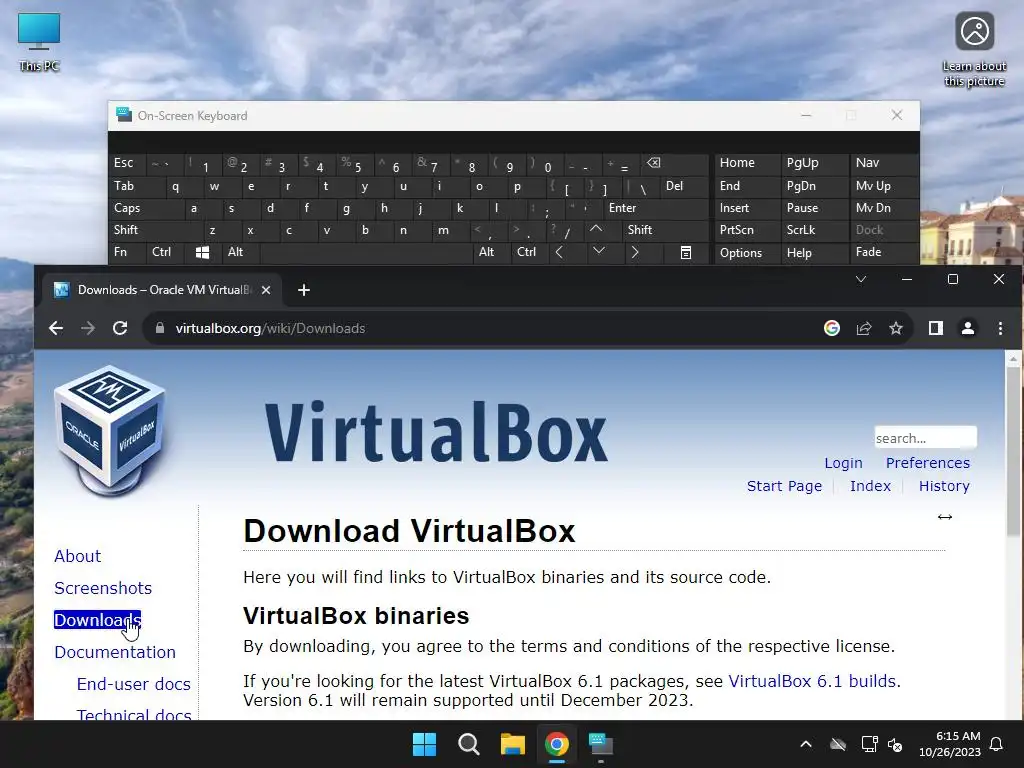Click the spacebar on On-Screen Keyboard

coord(366,253)
